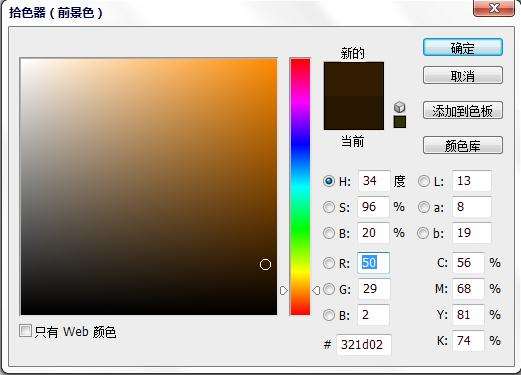Select the Lab b radio button
Screen dimensions: 521x375
pos(423,233)
